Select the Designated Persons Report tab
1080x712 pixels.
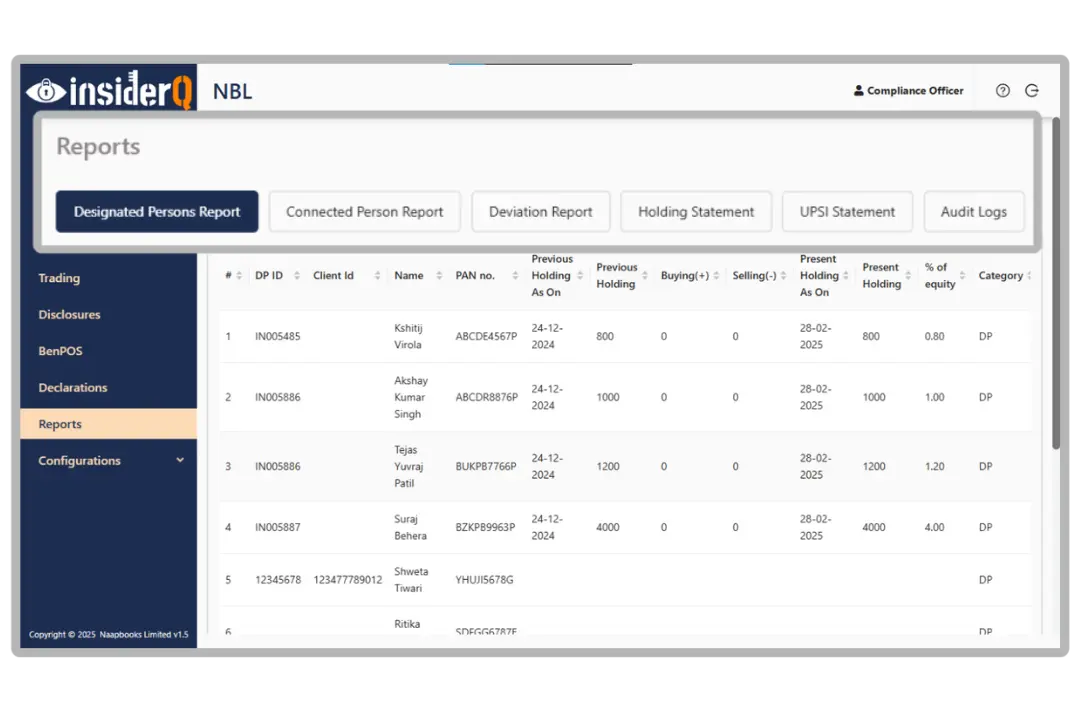pyautogui.click(x=157, y=211)
